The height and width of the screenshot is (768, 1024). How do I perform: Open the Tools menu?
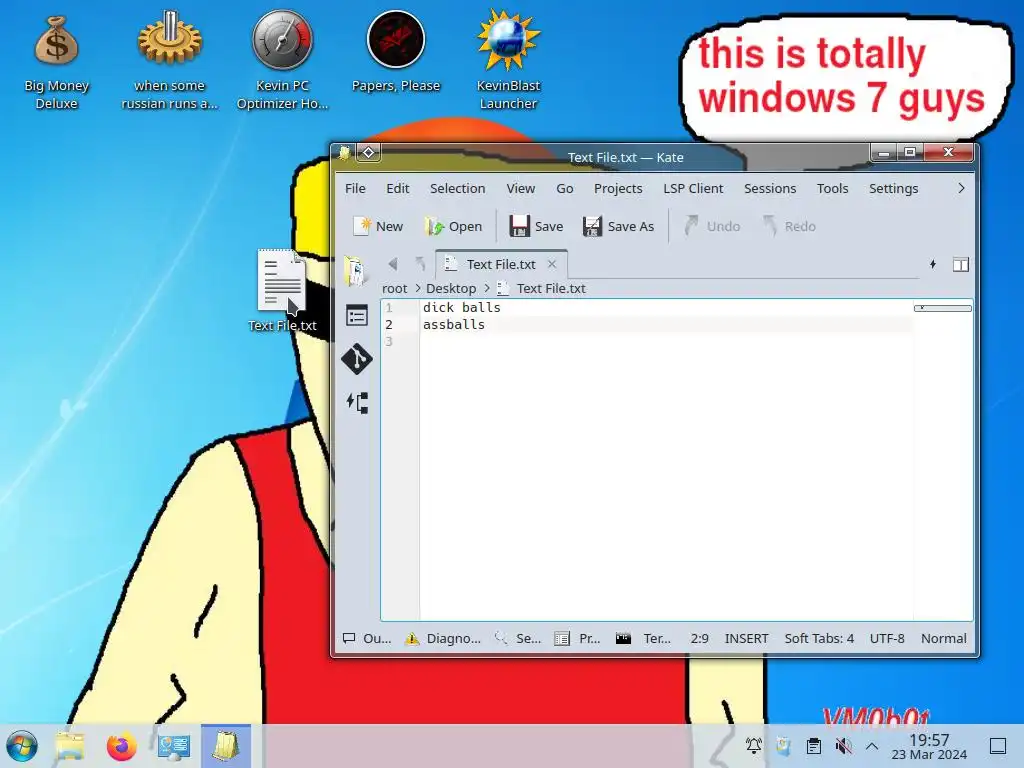832,189
